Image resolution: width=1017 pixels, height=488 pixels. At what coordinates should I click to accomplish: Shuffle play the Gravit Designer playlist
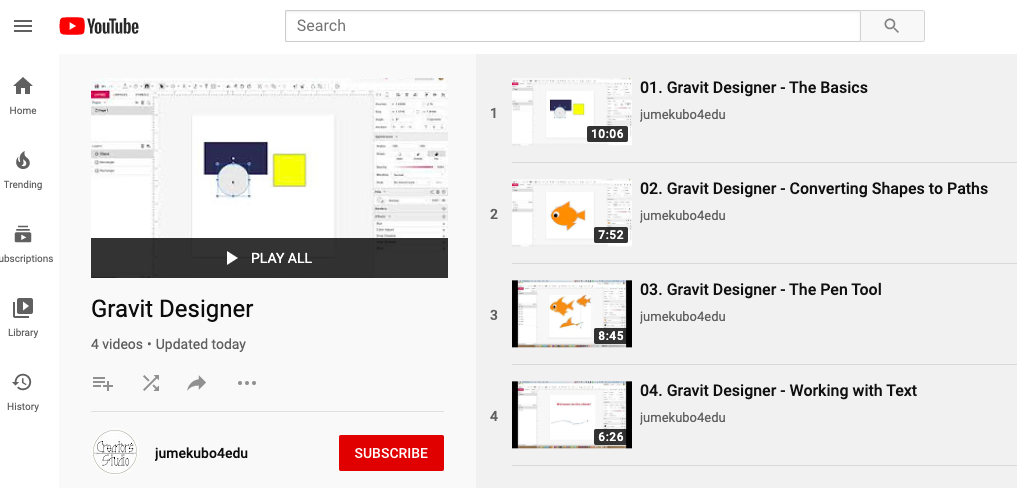tap(151, 383)
